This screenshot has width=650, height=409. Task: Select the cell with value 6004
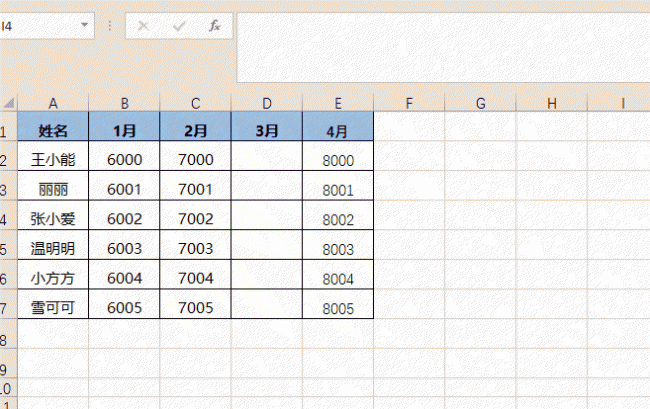click(x=124, y=274)
